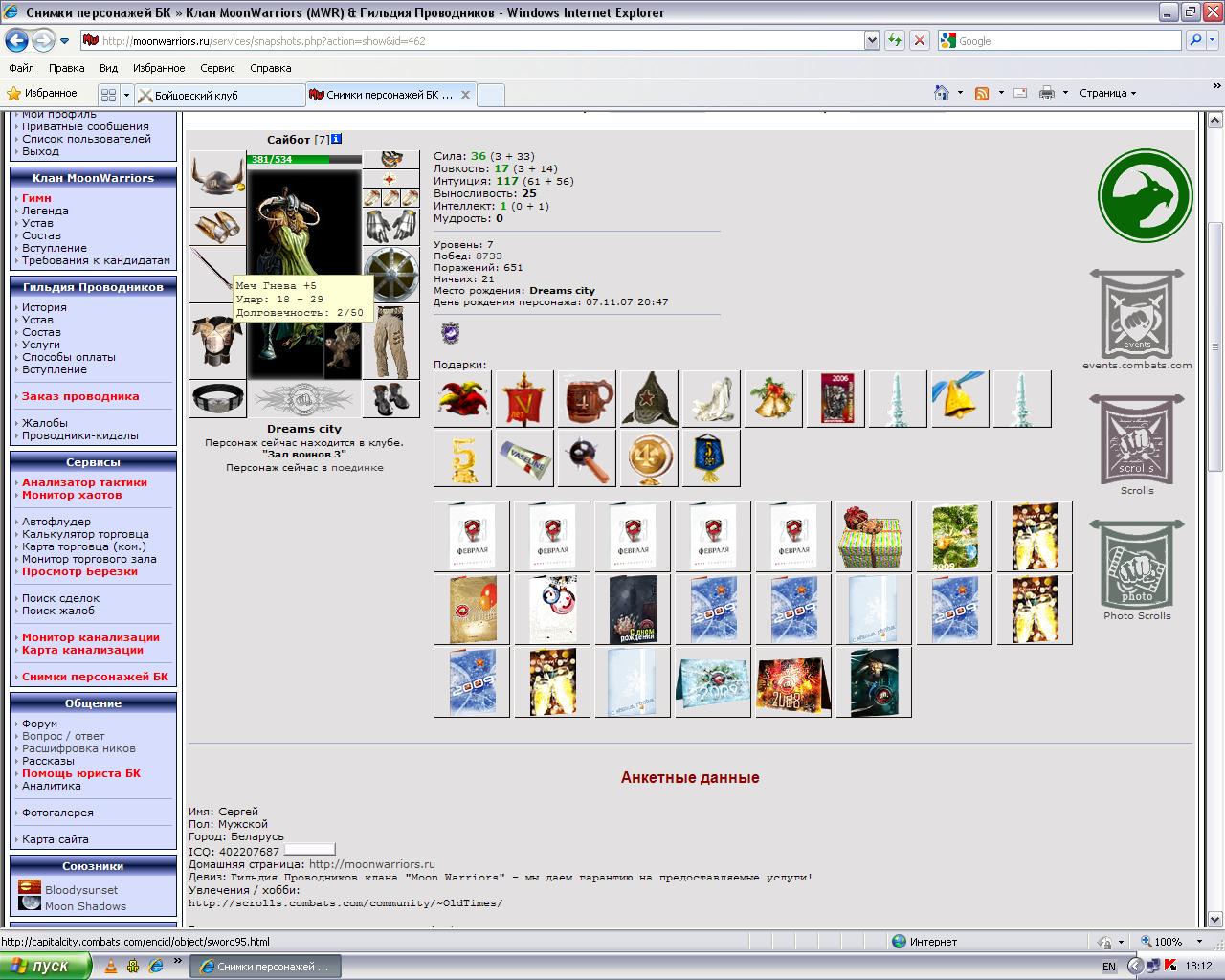Open the Сервис menu
1225x980 pixels.
coord(217,68)
